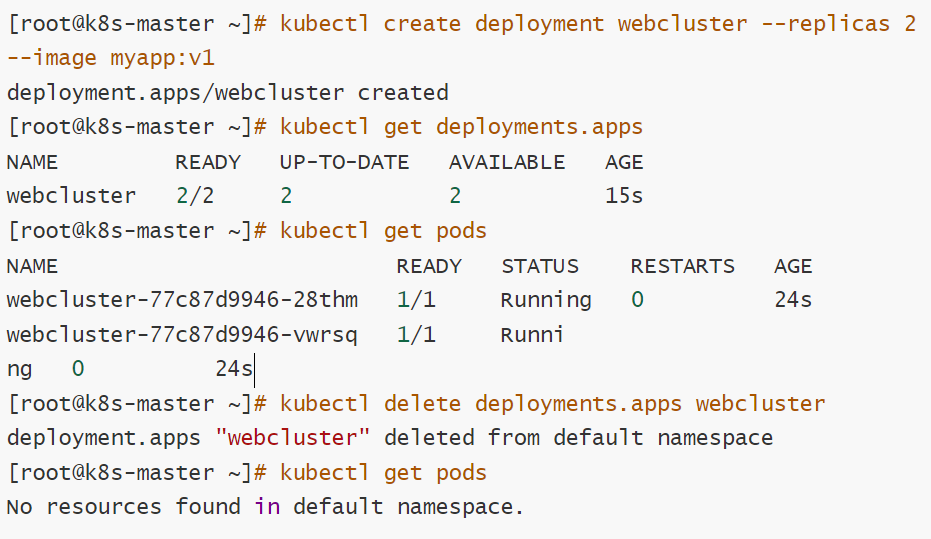Click the quoted "webcluster" red text

293,438
